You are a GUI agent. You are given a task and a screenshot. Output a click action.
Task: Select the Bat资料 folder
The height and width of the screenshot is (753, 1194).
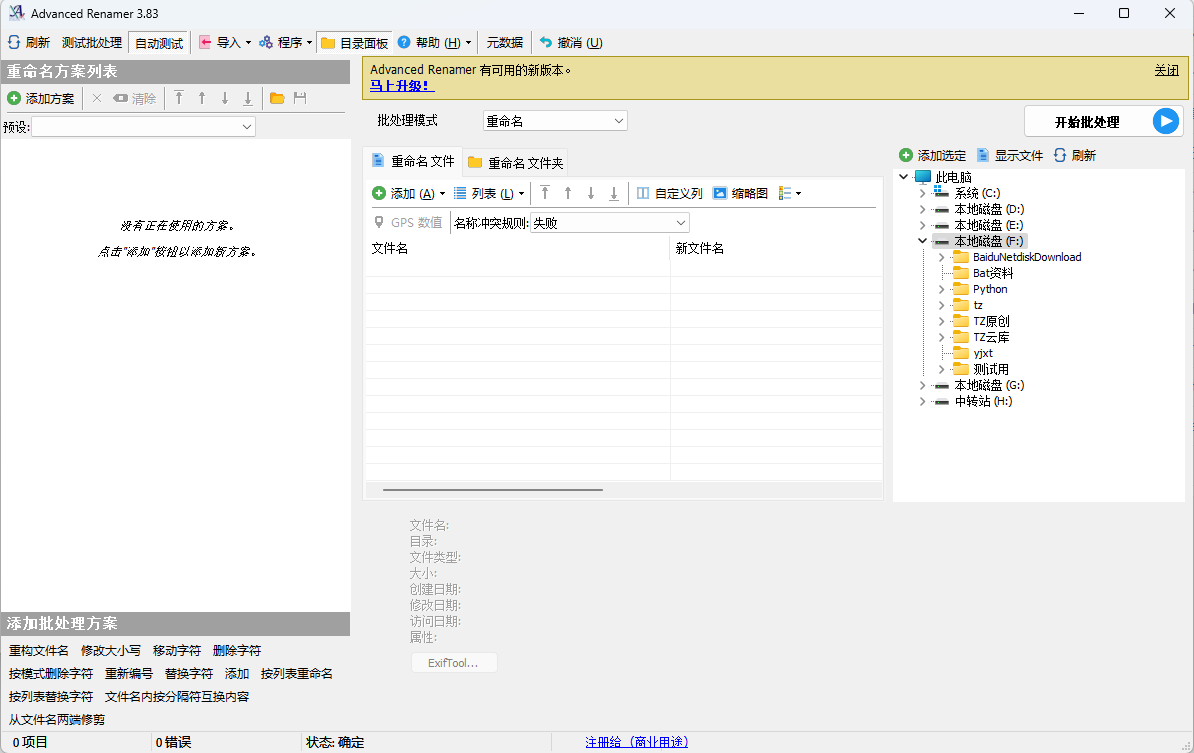point(993,273)
